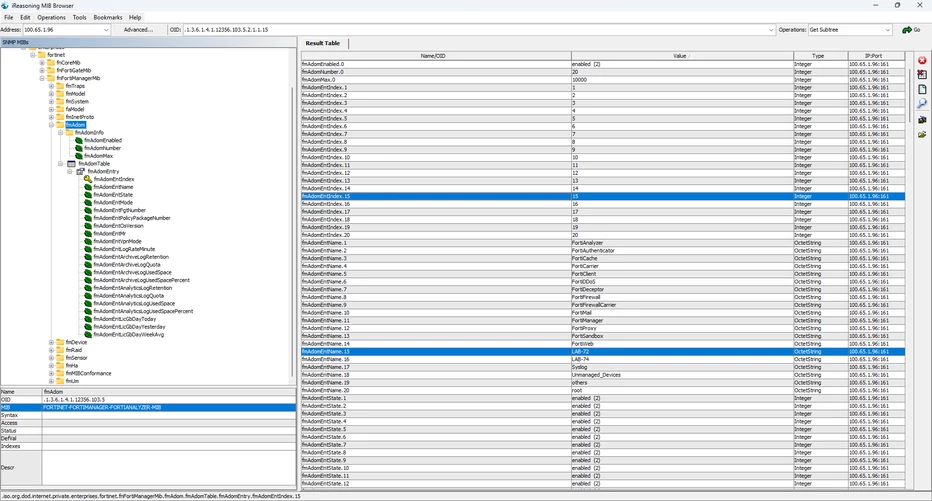This screenshot has height=501, width=932.
Task: Open the Address dropdown
Action: [106, 30]
